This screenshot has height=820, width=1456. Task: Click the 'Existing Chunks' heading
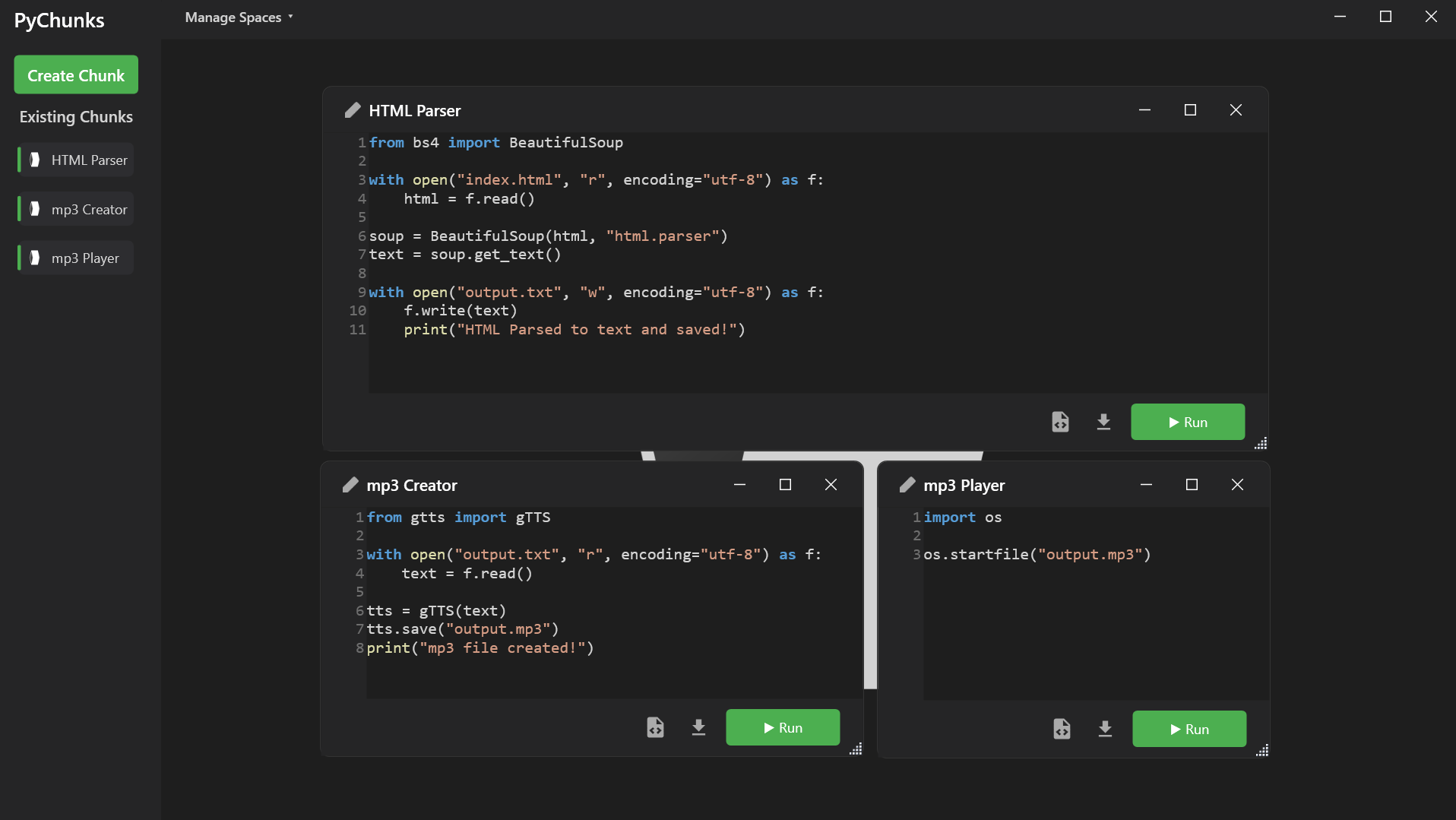[x=76, y=117]
